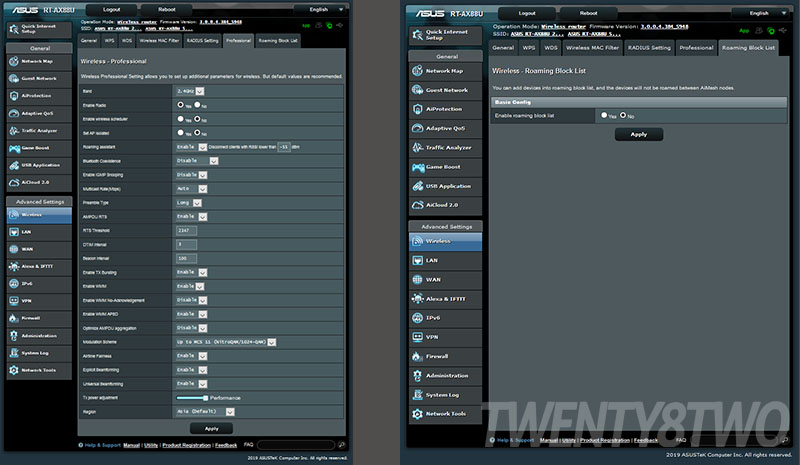
Task: Switch to the Professional tab in the right panel
Action: tap(696, 48)
